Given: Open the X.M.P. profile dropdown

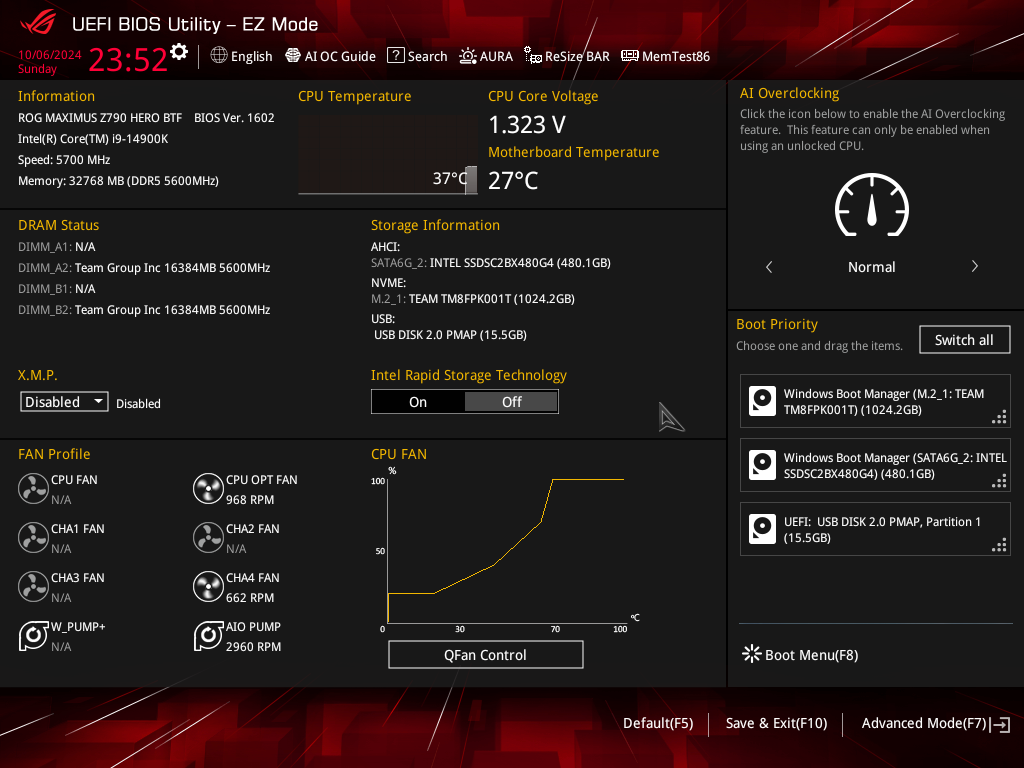Looking at the screenshot, I should tap(64, 402).
